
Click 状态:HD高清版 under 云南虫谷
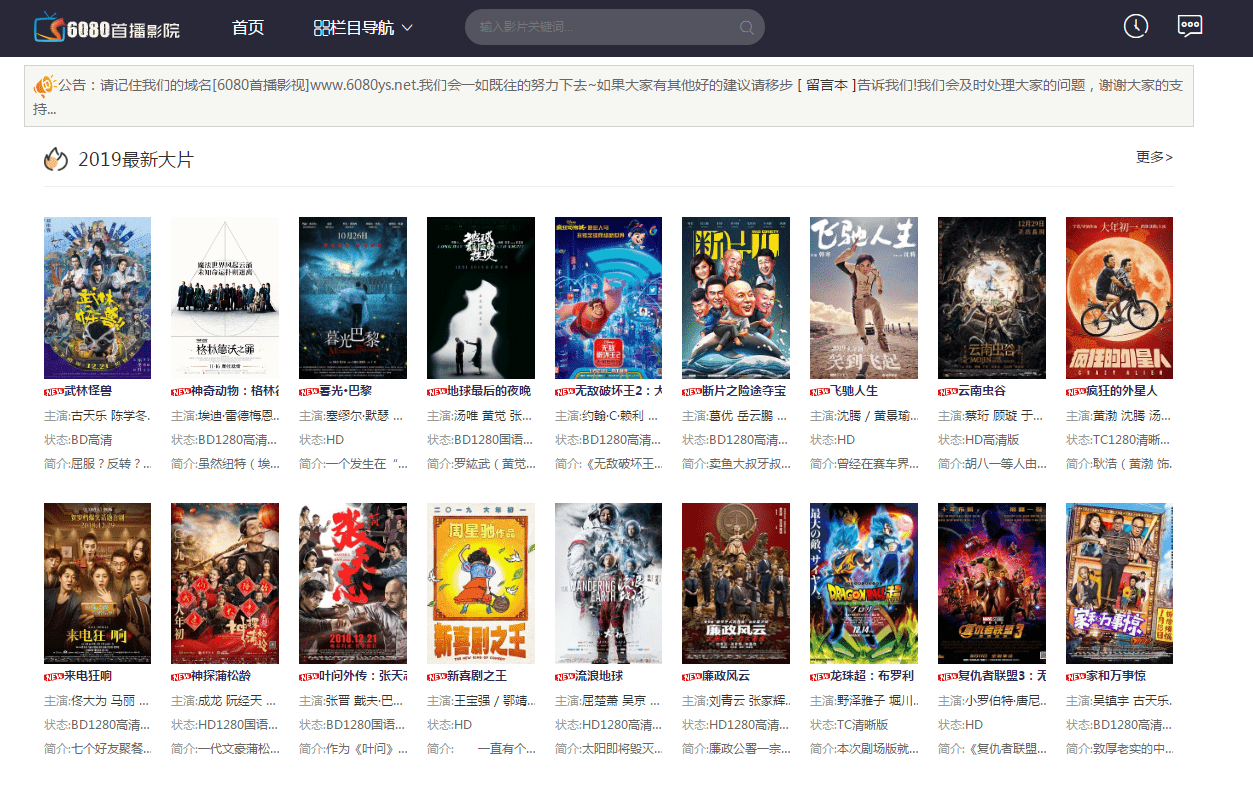tap(978, 439)
